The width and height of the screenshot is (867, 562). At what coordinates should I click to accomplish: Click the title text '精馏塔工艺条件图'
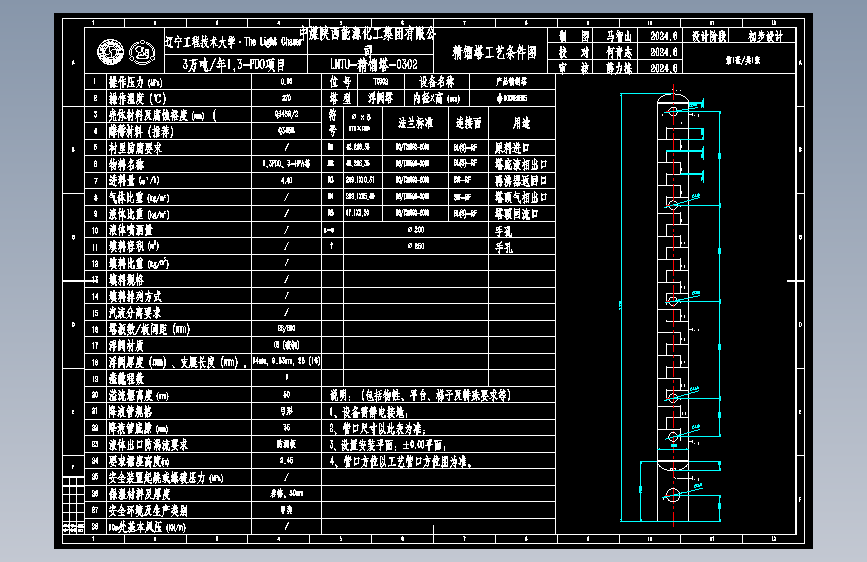494,53
